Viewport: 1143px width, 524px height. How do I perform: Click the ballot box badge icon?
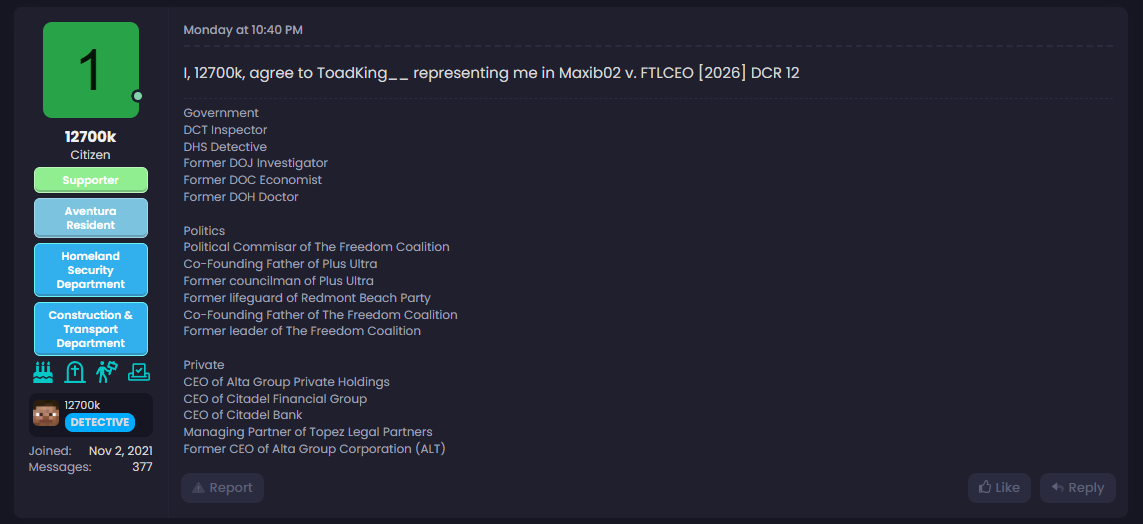pyautogui.click(x=139, y=372)
